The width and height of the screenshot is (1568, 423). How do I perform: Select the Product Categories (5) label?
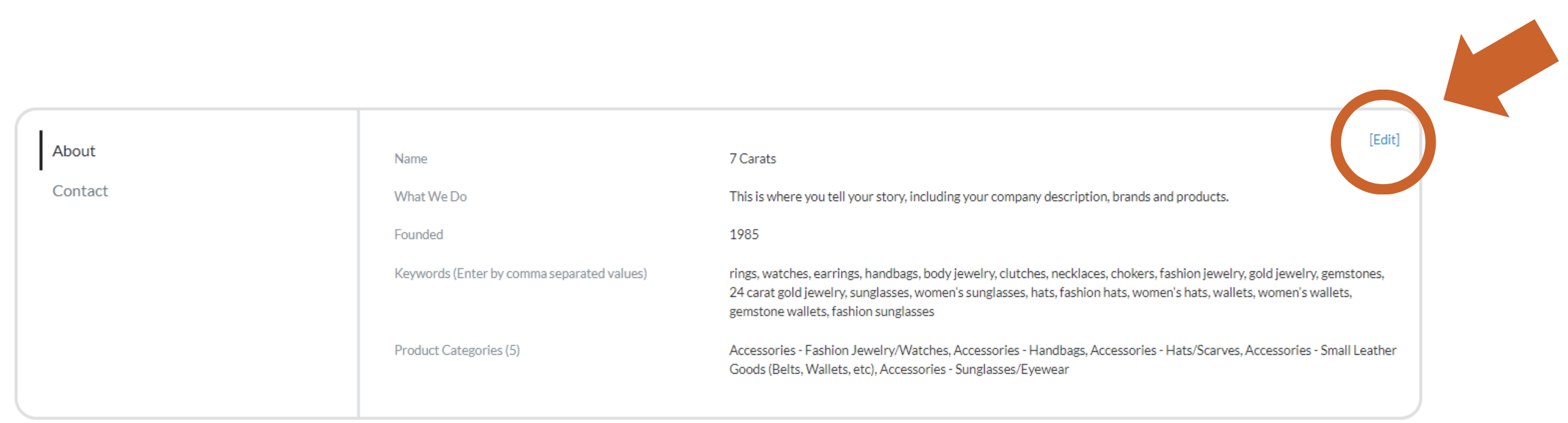click(457, 350)
